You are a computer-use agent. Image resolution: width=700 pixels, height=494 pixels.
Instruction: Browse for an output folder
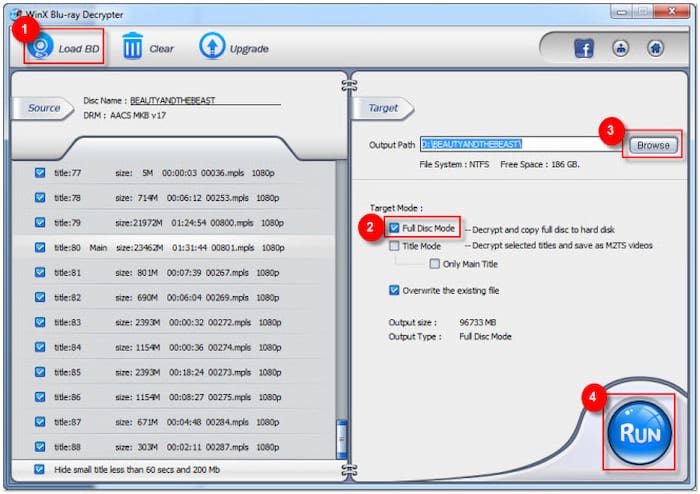pyautogui.click(x=653, y=145)
